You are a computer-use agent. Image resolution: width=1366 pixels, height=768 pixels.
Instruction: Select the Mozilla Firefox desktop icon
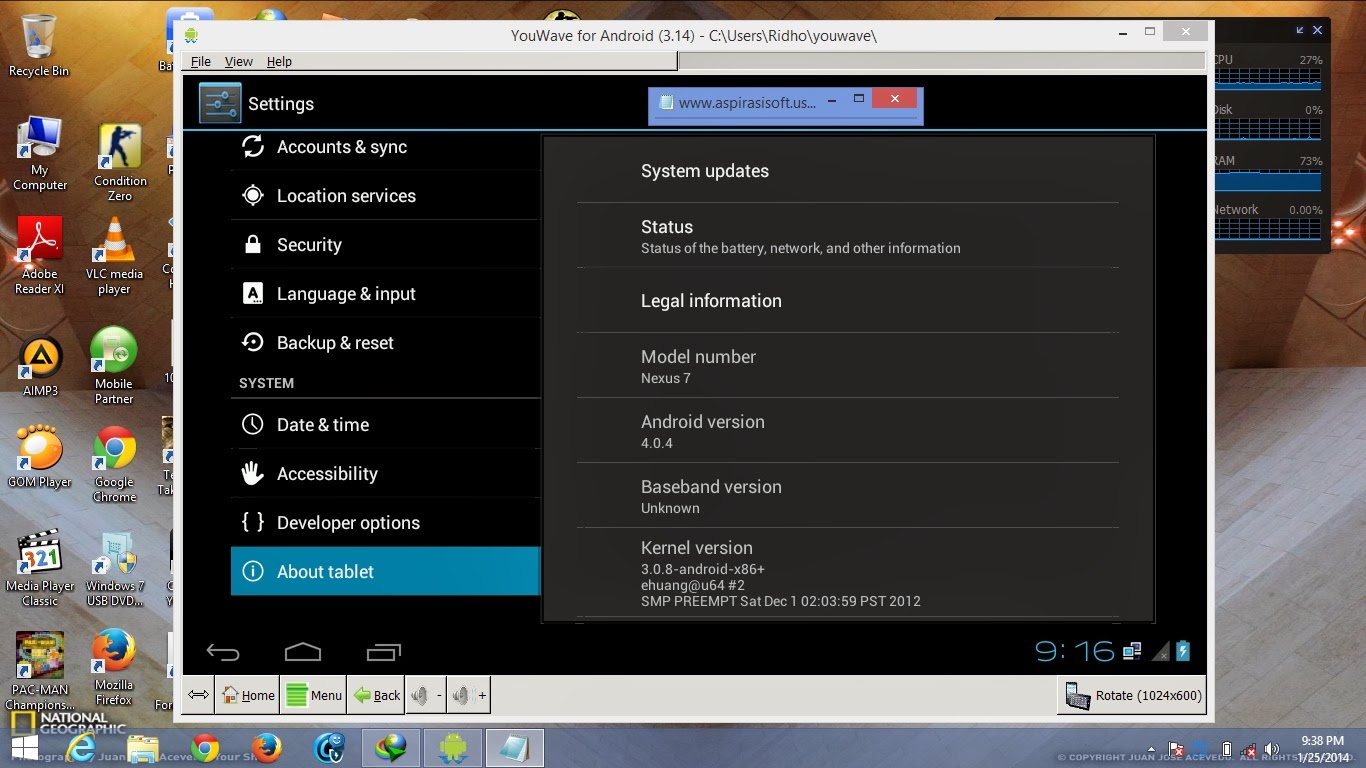(x=114, y=668)
